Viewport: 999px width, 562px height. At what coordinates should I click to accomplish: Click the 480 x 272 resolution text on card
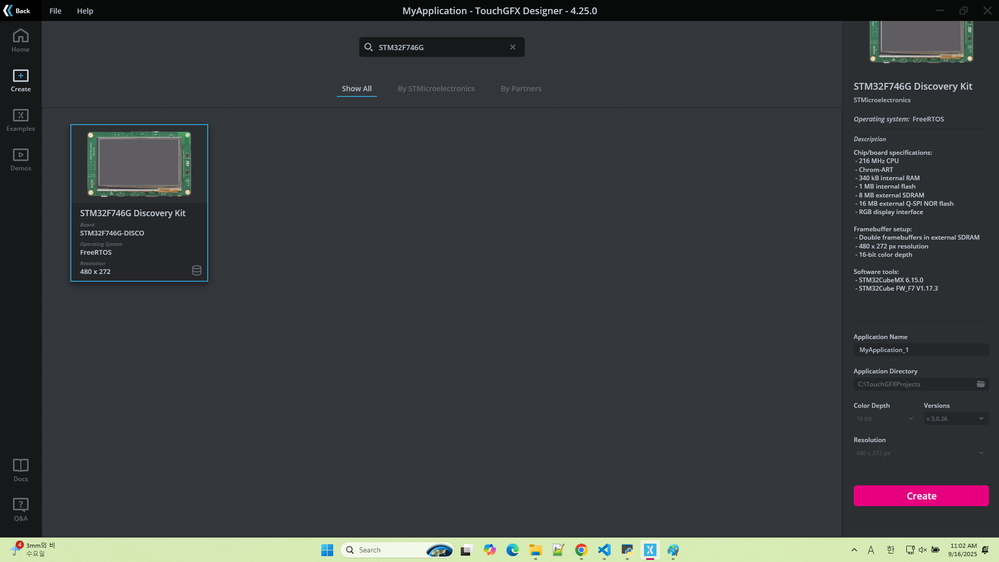[x=95, y=271]
